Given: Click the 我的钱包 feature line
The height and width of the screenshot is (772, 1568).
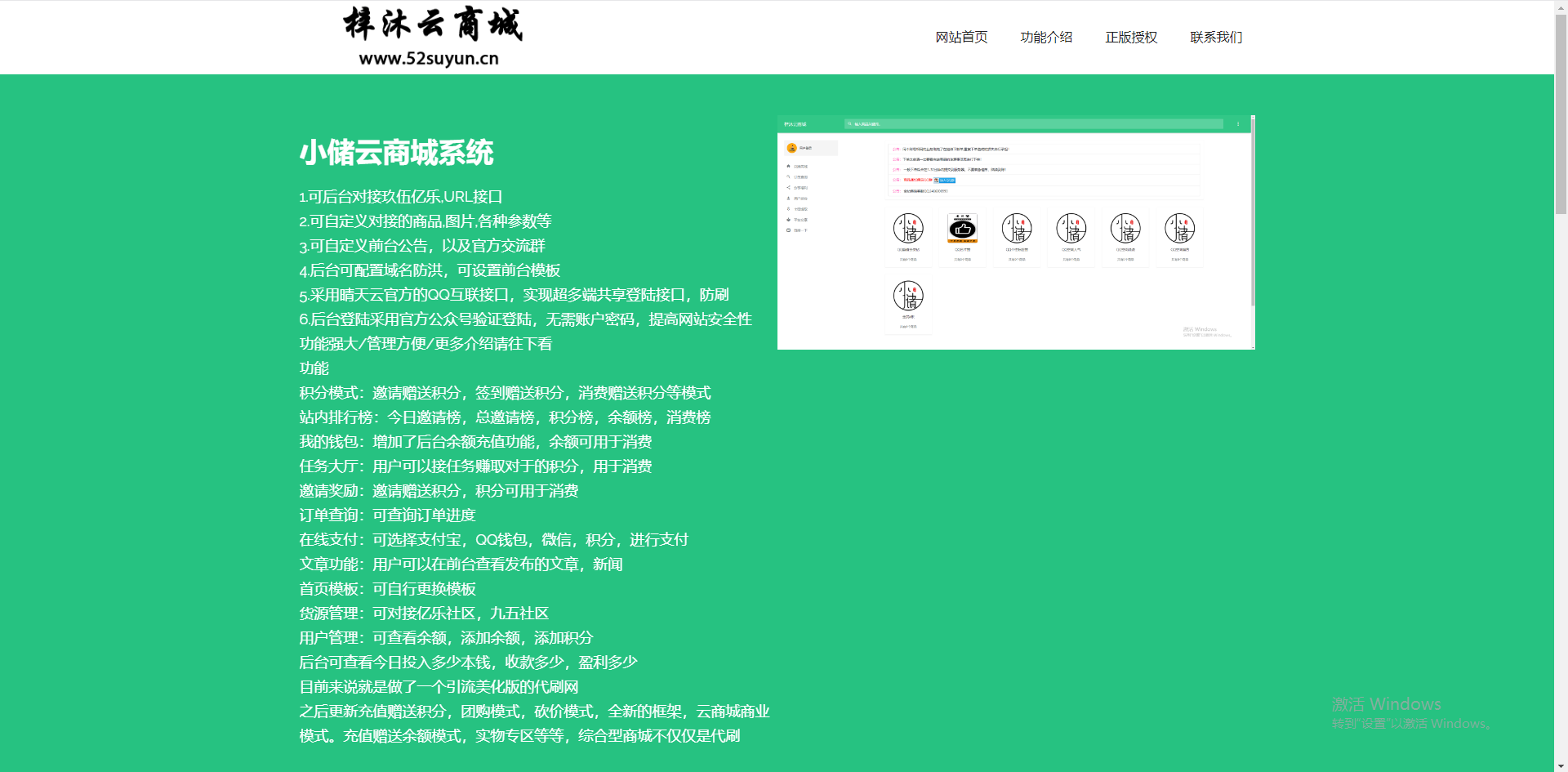Looking at the screenshot, I should click(x=475, y=442).
